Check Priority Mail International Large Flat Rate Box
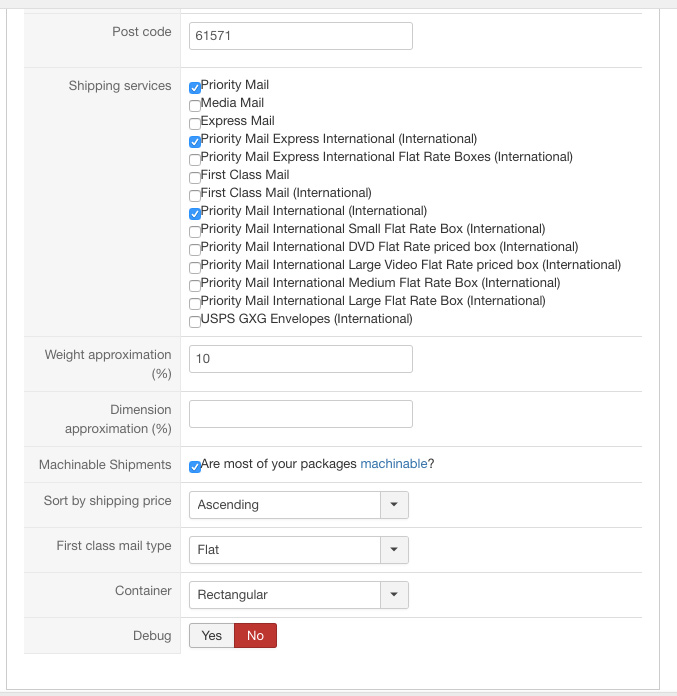677x696 pixels. coord(195,303)
